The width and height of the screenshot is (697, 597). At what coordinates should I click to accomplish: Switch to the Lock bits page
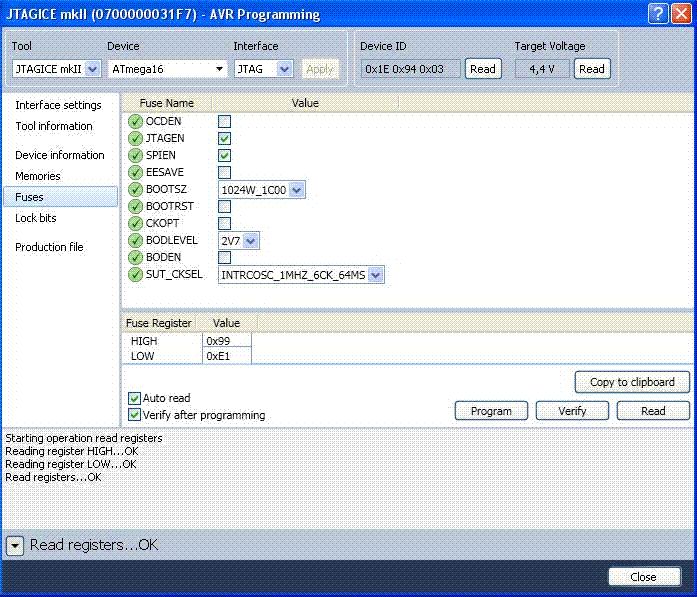point(36,218)
